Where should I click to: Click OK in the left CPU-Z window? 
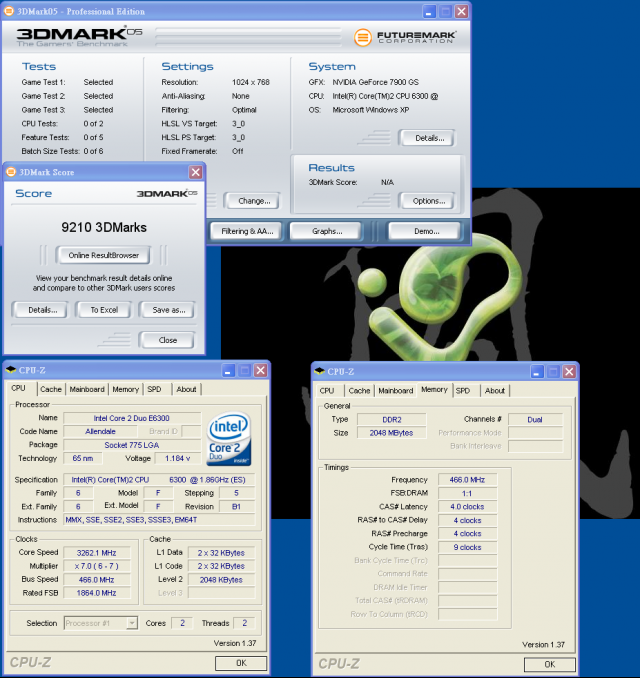[x=241, y=663]
